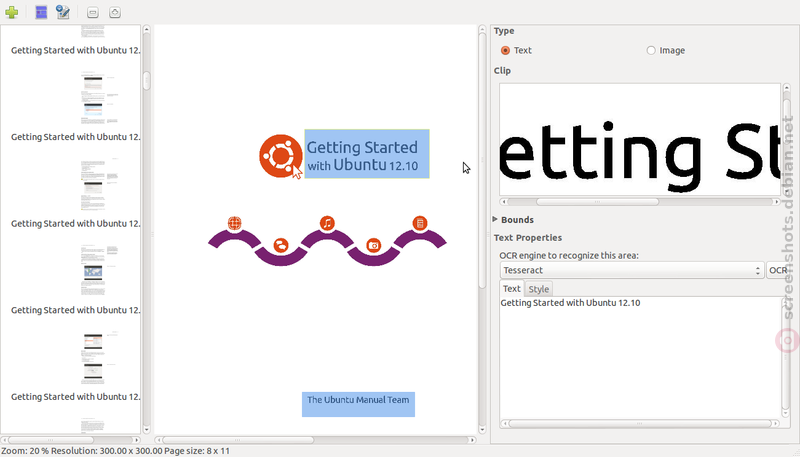This screenshot has height=457, width=800.
Task: Click right arrow of page view horizontal scrollbar
Action: pyautogui.click(x=472, y=440)
